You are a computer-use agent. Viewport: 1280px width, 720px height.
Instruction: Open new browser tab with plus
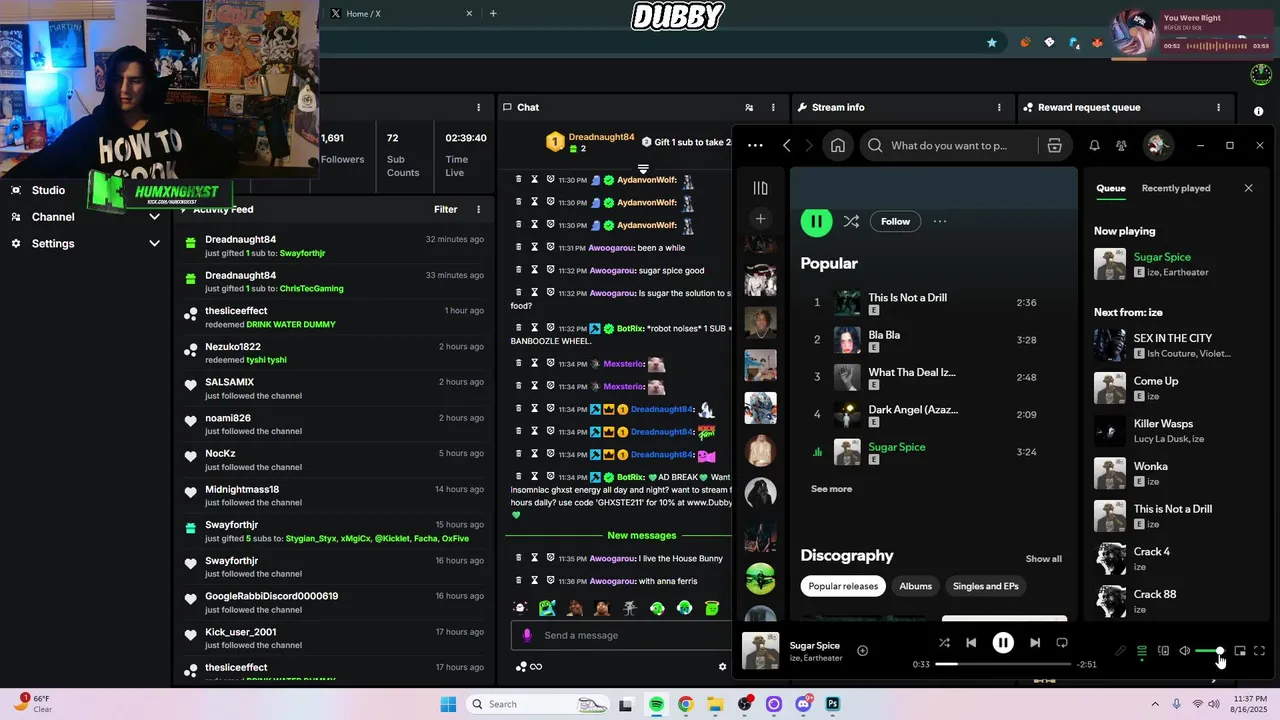coord(493,13)
